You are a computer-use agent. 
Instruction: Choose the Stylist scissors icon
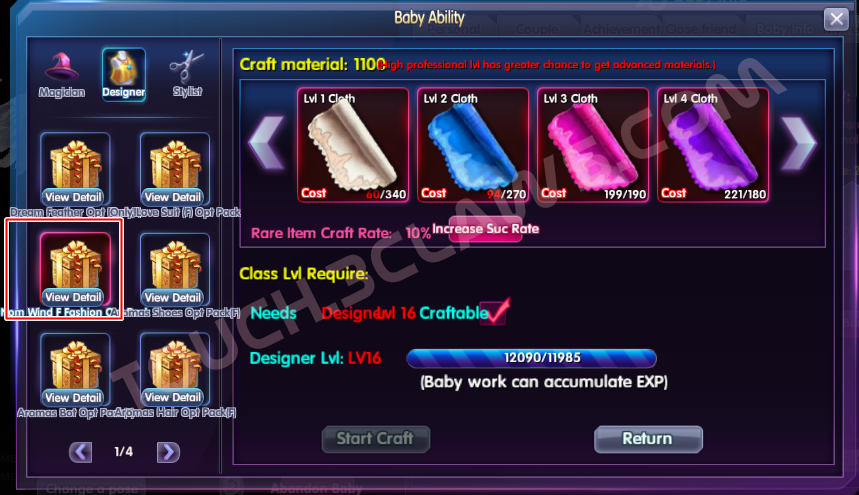[187, 67]
